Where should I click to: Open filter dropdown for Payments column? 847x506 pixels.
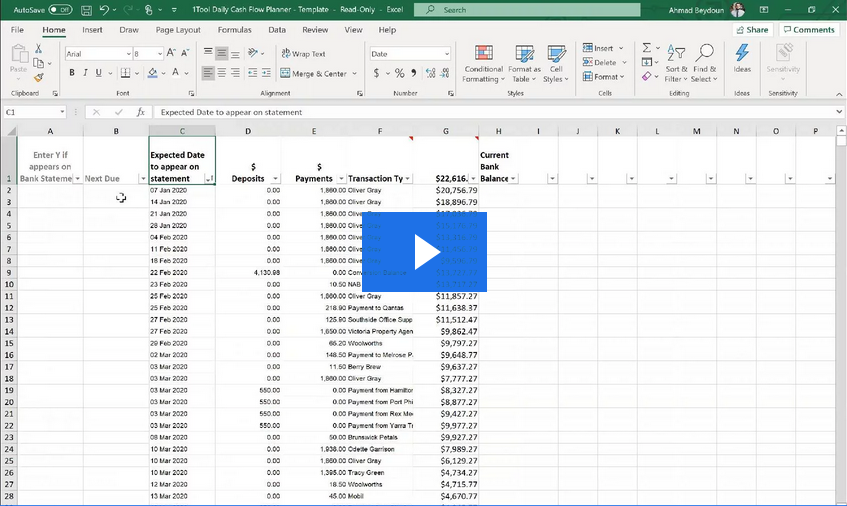click(x=341, y=179)
